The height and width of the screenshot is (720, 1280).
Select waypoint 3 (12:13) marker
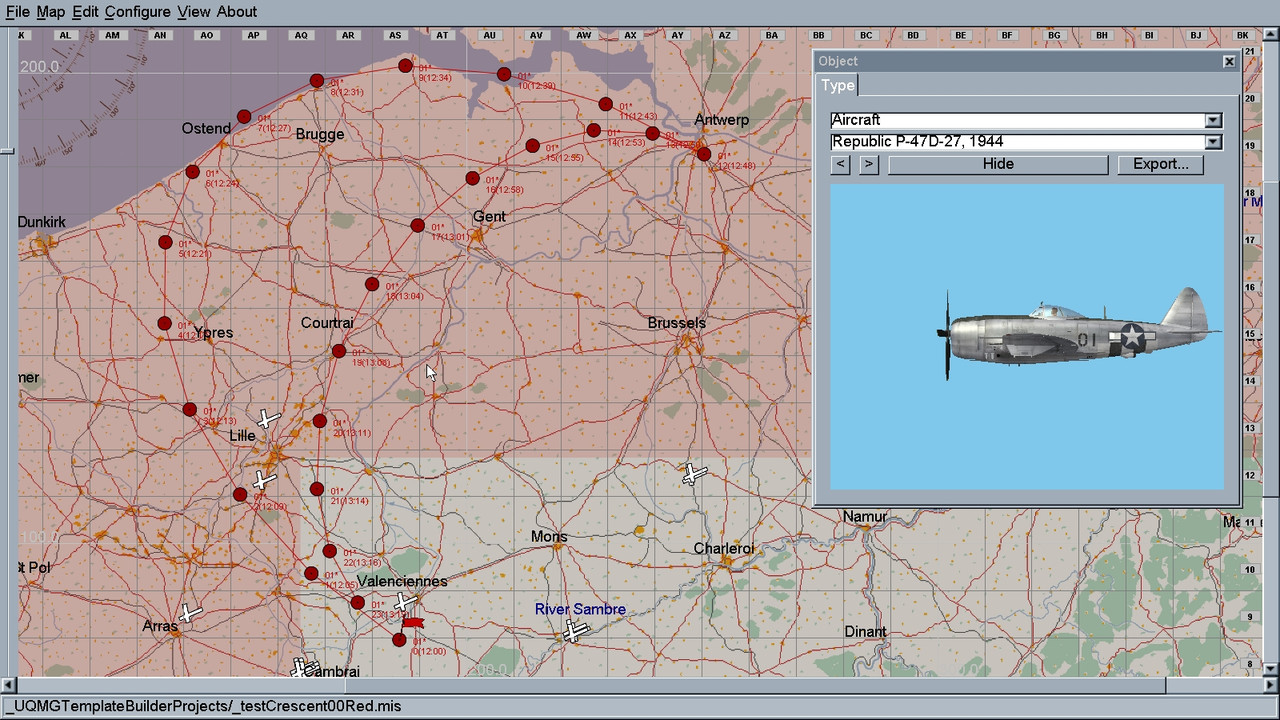190,409
